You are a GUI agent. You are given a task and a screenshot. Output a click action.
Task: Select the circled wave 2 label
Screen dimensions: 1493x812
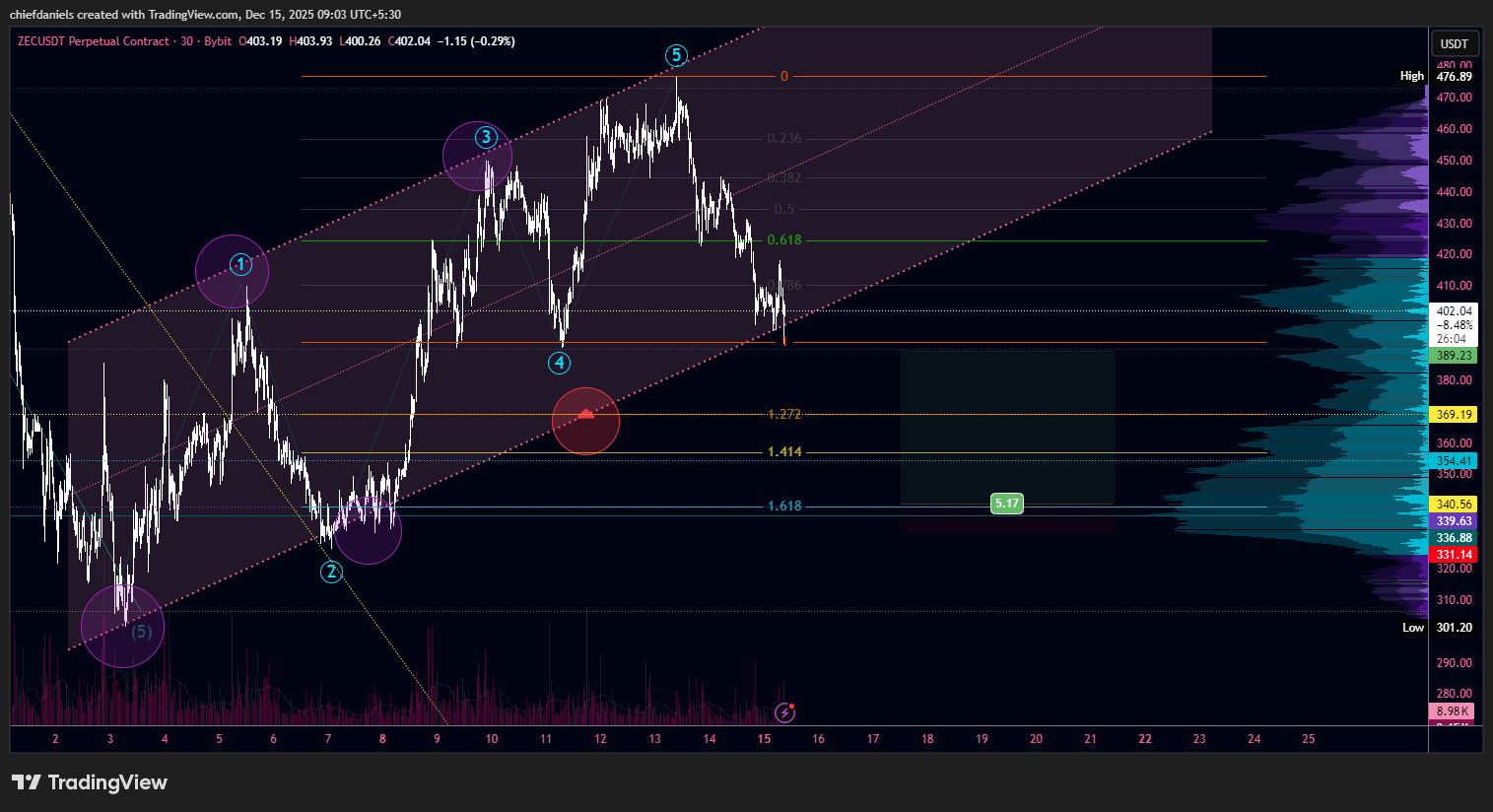click(x=331, y=572)
